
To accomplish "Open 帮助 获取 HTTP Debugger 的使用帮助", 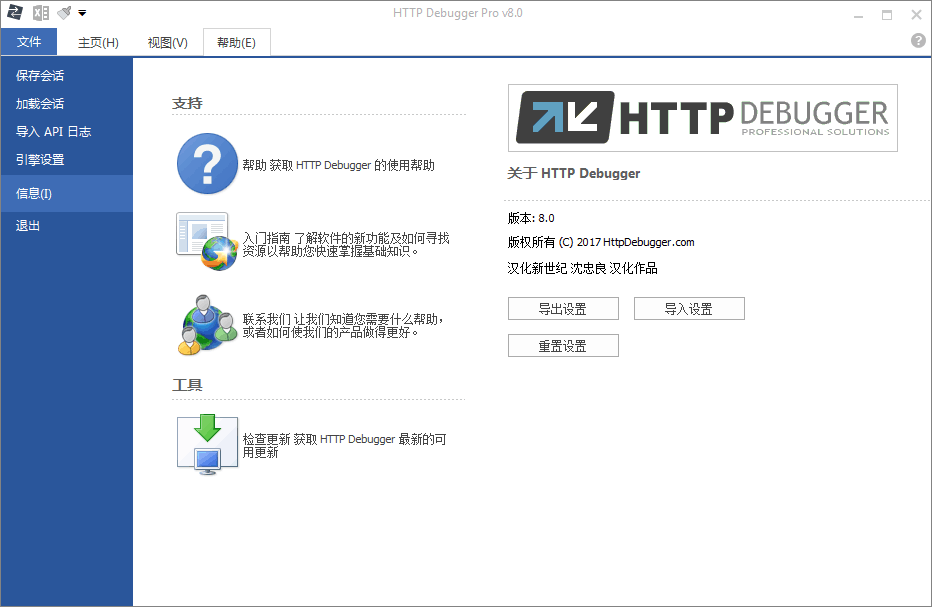I will pyautogui.click(x=338, y=165).
